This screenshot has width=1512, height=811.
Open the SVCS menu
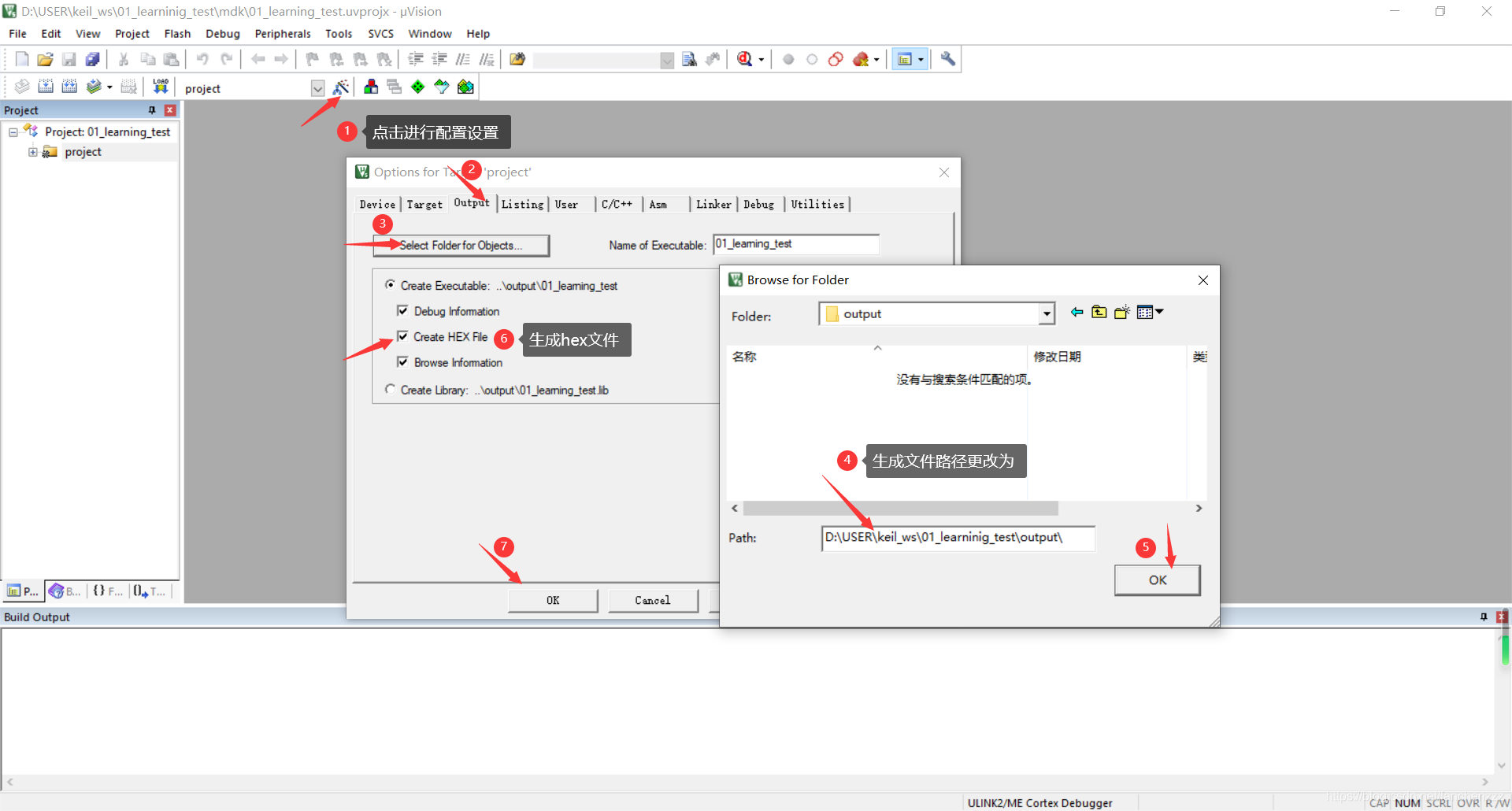click(x=380, y=34)
